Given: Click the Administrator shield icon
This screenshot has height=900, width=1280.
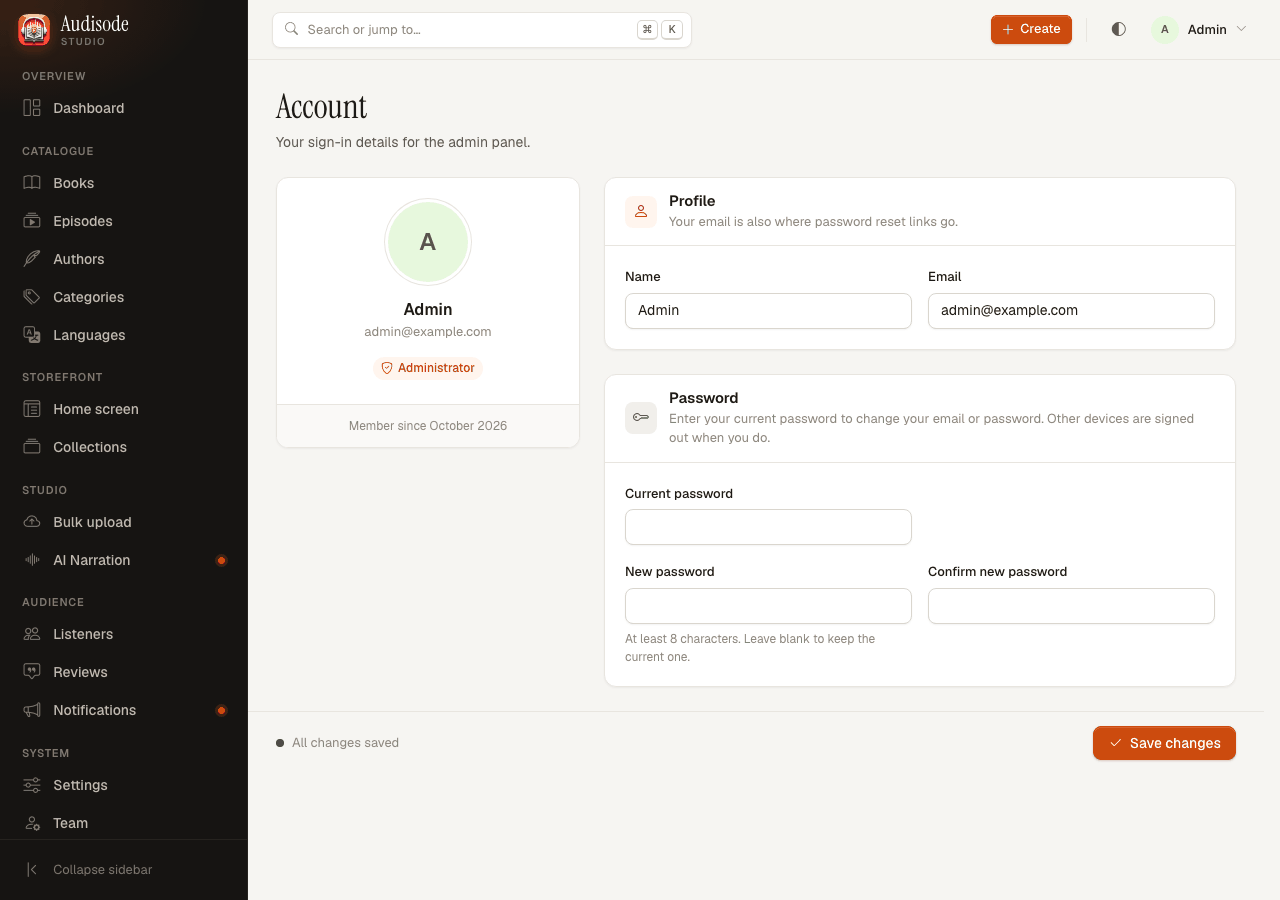Looking at the screenshot, I should (387, 368).
